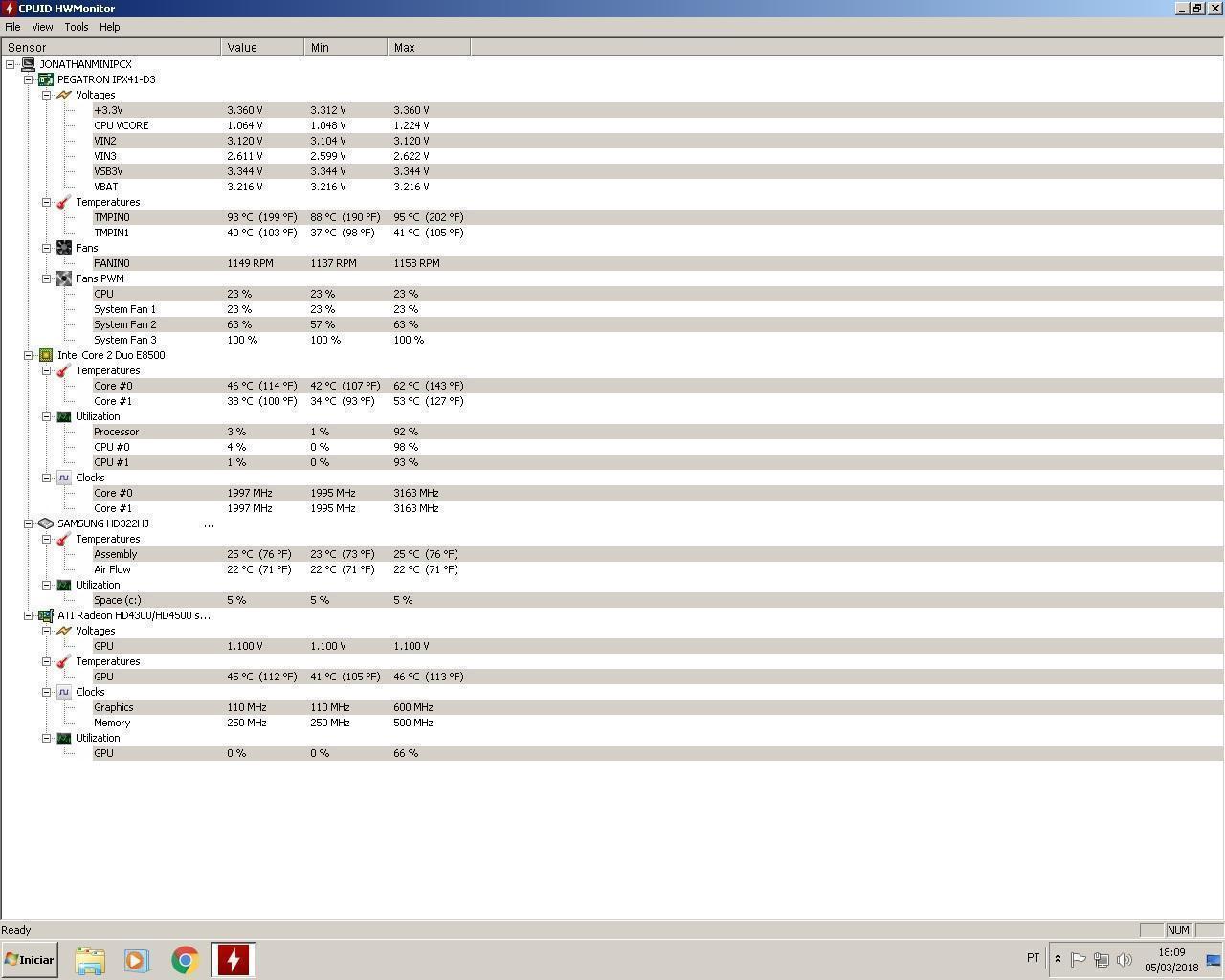Image resolution: width=1225 pixels, height=980 pixels.
Task: Collapse the ATI Radeon HD4300/HD4500 node
Action: coord(29,615)
